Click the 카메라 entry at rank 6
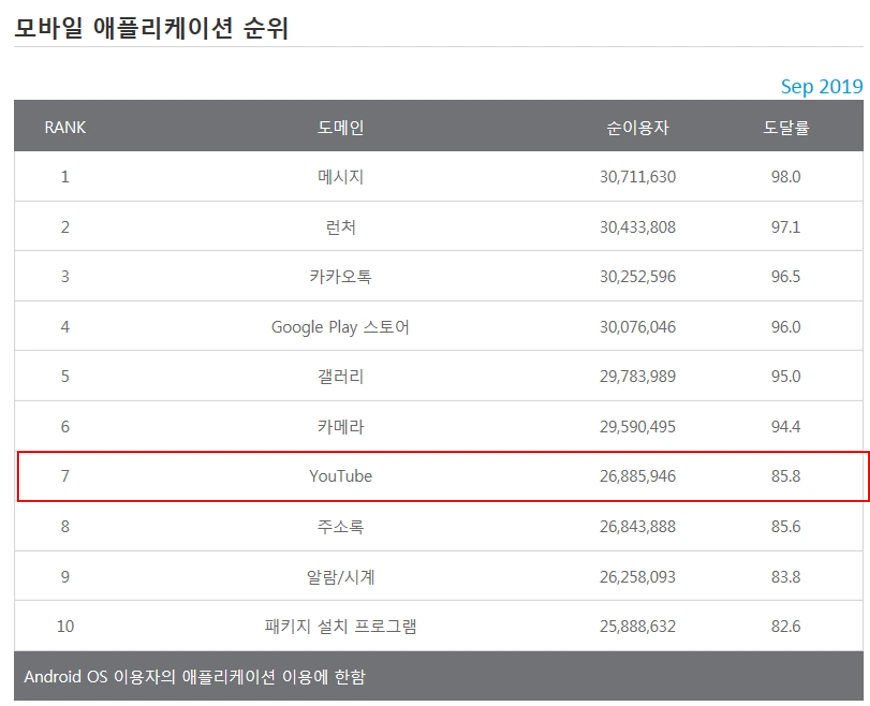This screenshot has height=706, width=870. pos(341,426)
